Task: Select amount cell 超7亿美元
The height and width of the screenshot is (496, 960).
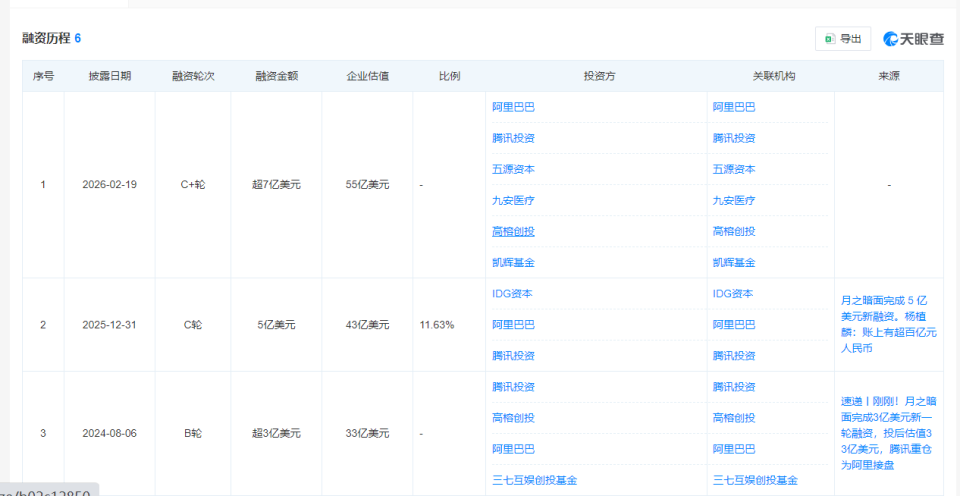Action: coord(276,184)
